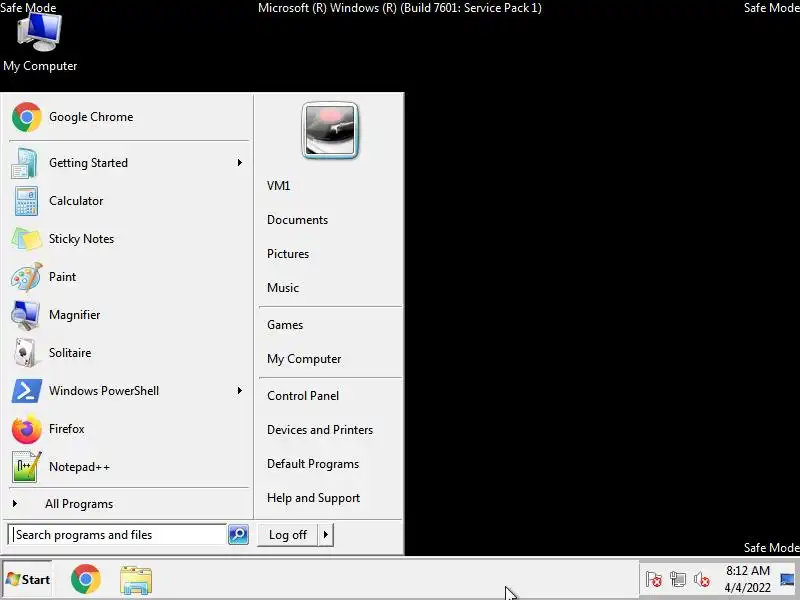Expand the Getting Started submenu arrow
The height and width of the screenshot is (600, 800).
pos(239,163)
